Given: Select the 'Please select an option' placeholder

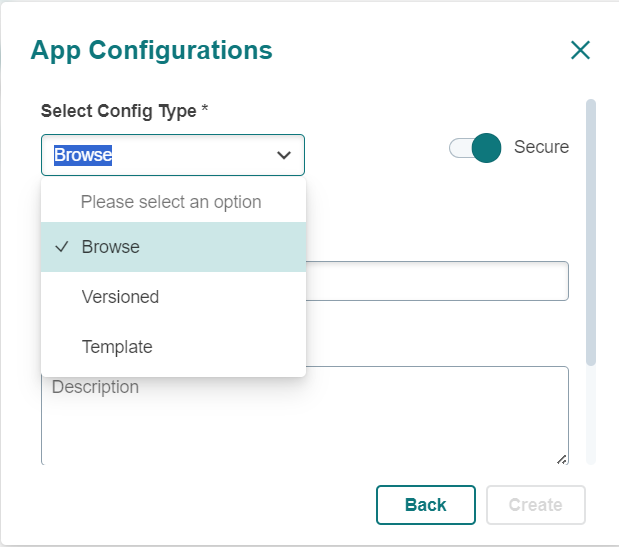Looking at the screenshot, I should pyautogui.click(x=171, y=202).
